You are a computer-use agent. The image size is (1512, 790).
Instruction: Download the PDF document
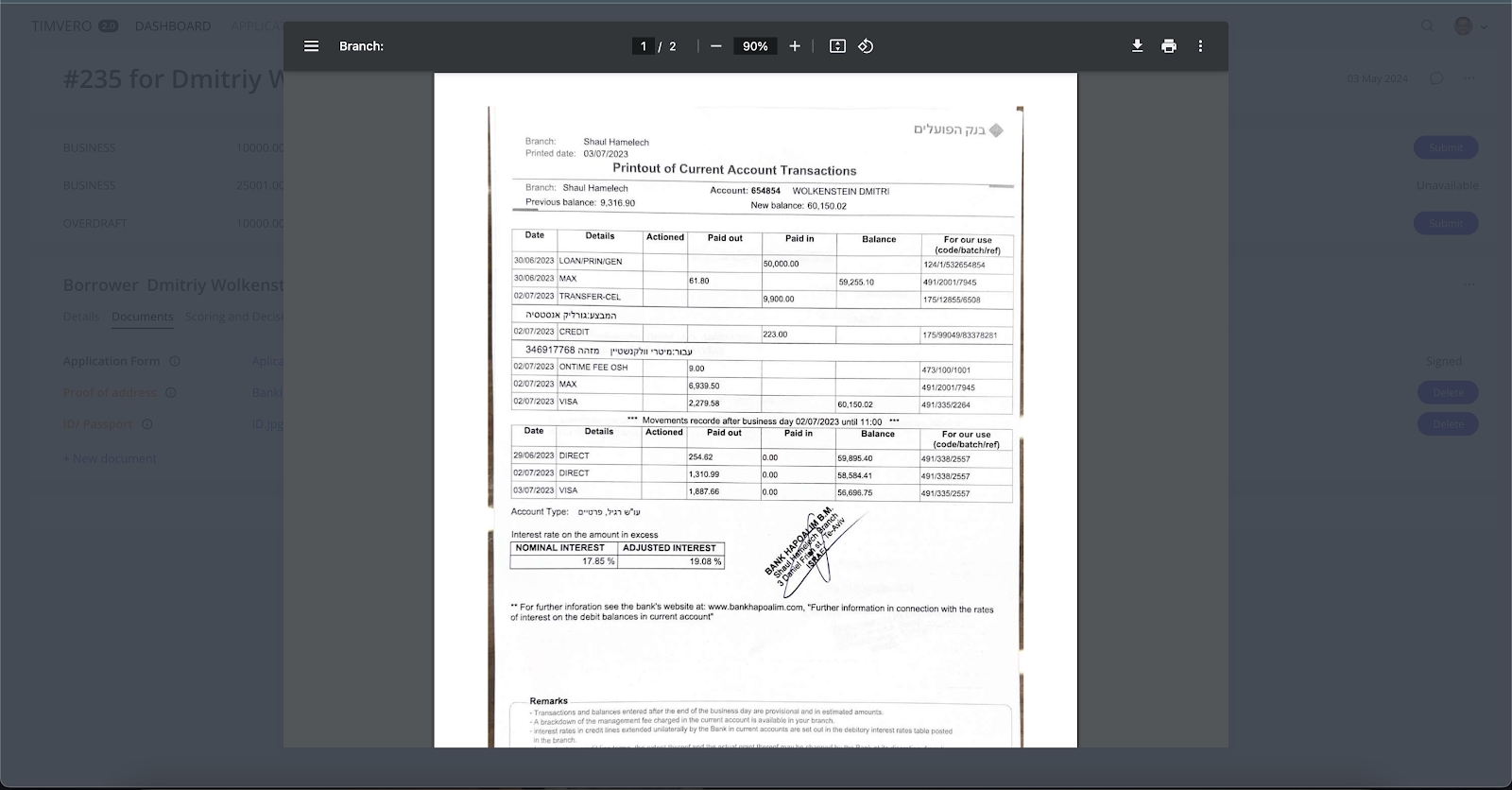pyautogui.click(x=1138, y=46)
